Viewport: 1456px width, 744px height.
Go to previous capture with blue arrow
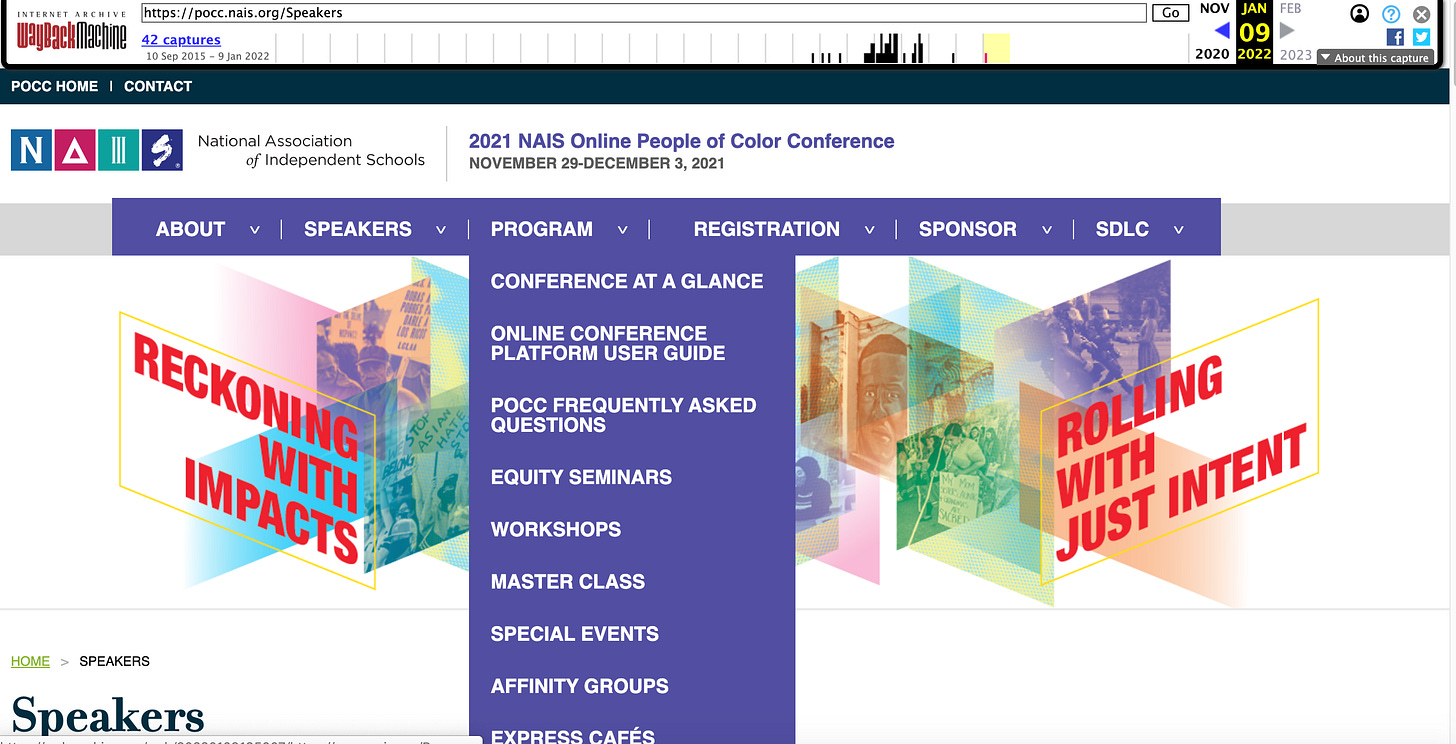pyautogui.click(x=1221, y=31)
